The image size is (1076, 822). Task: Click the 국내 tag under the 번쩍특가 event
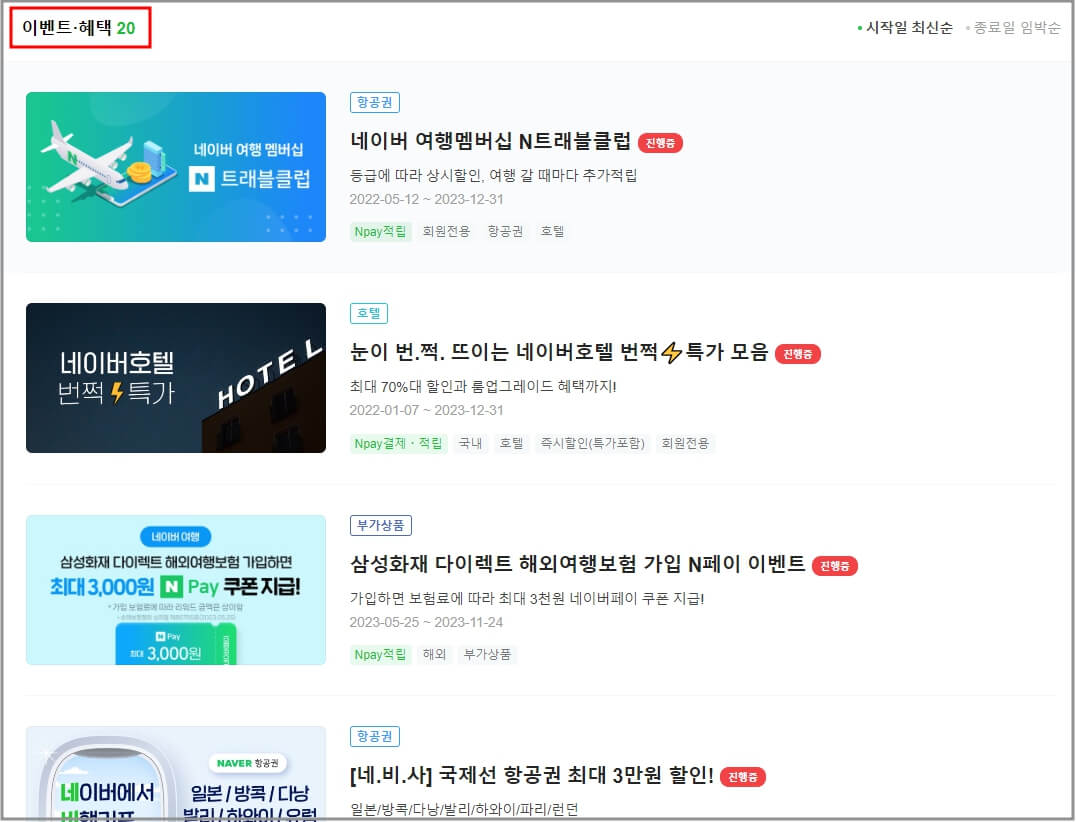pyautogui.click(x=470, y=443)
